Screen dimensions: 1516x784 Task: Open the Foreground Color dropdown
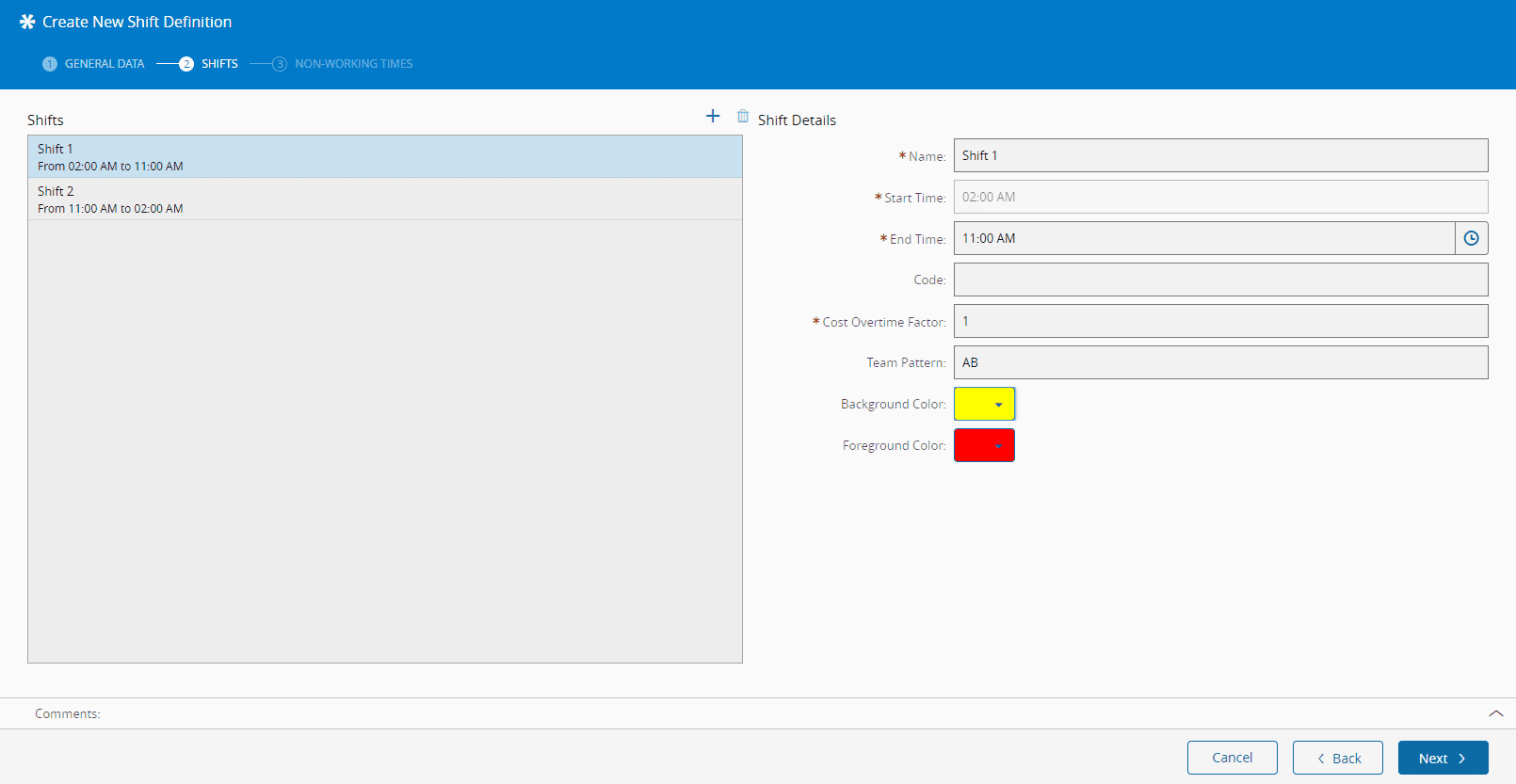(984, 445)
